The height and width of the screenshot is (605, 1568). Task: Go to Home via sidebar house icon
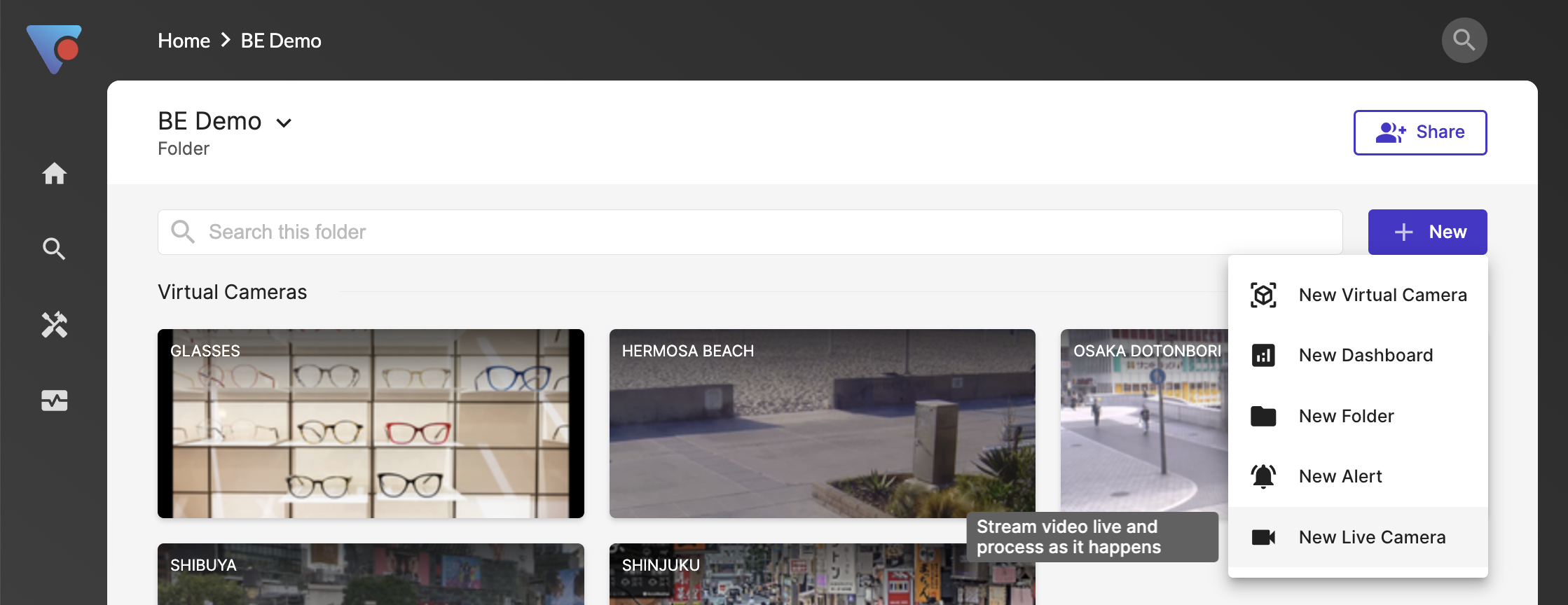54,173
